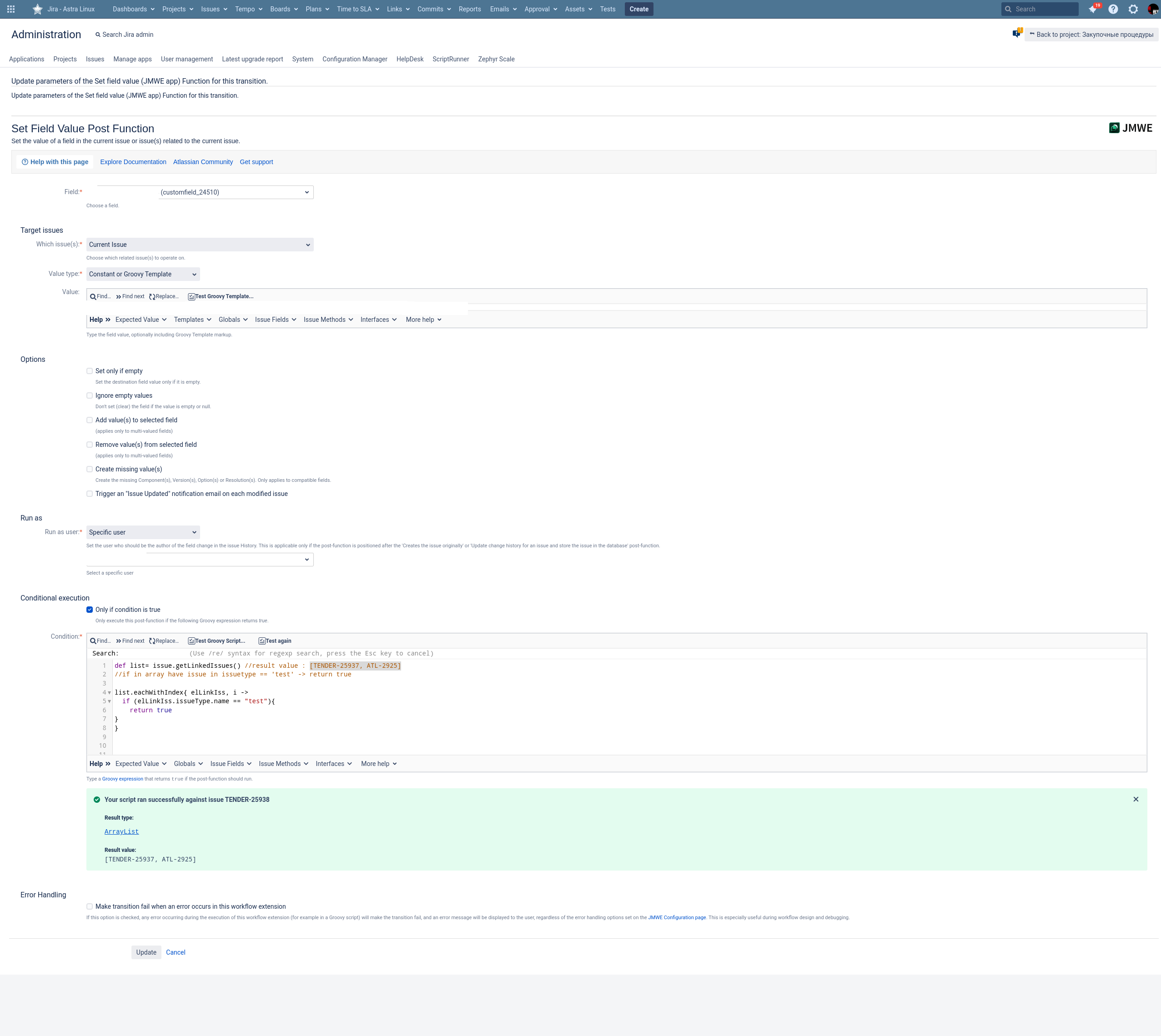The height and width of the screenshot is (1036, 1161).
Task: Expand Templates help menu in Value editor
Action: pos(192,320)
